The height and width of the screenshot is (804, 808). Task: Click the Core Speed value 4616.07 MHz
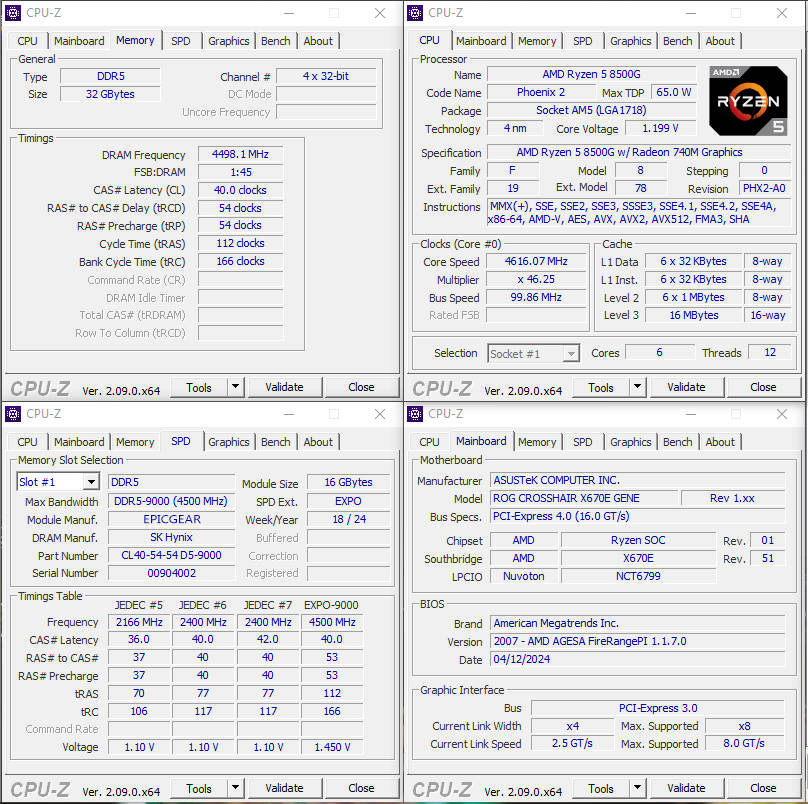click(x=536, y=261)
